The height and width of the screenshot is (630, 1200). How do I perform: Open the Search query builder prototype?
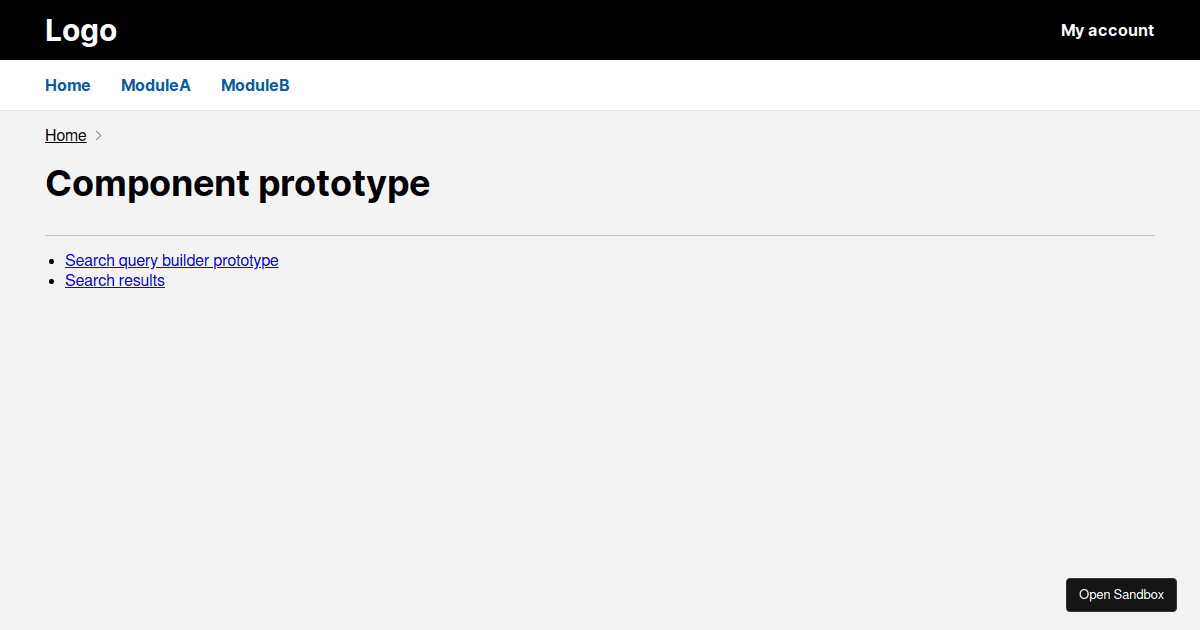click(x=171, y=260)
